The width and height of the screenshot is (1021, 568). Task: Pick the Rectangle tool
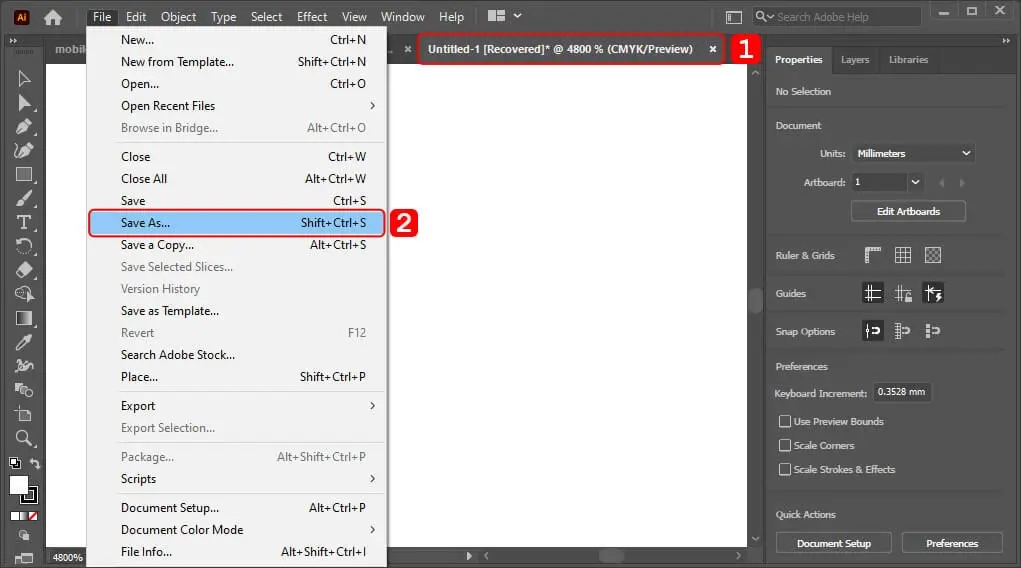(x=24, y=174)
